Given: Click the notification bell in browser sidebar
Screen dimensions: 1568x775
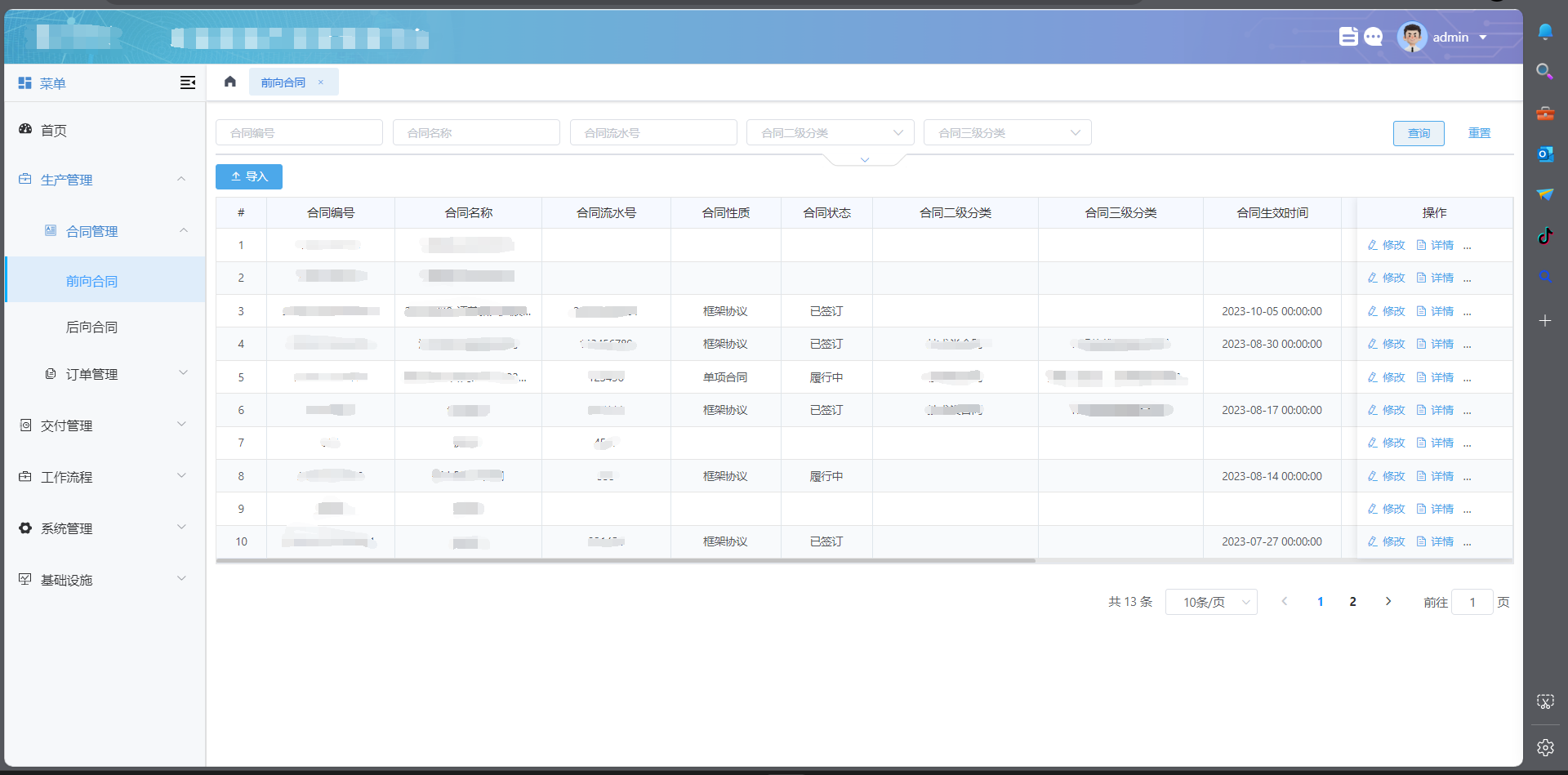Looking at the screenshot, I should coord(1545,32).
